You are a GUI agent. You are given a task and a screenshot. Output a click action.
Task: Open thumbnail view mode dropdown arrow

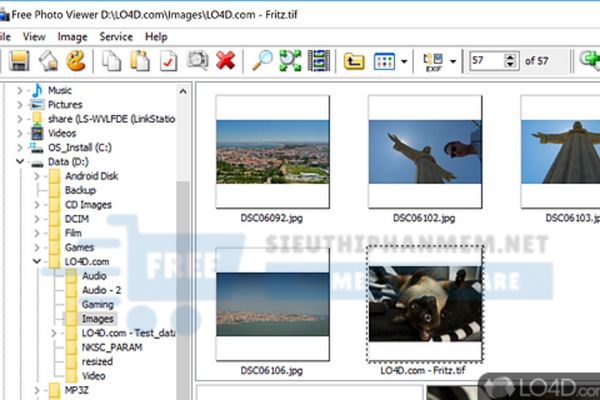(404, 61)
